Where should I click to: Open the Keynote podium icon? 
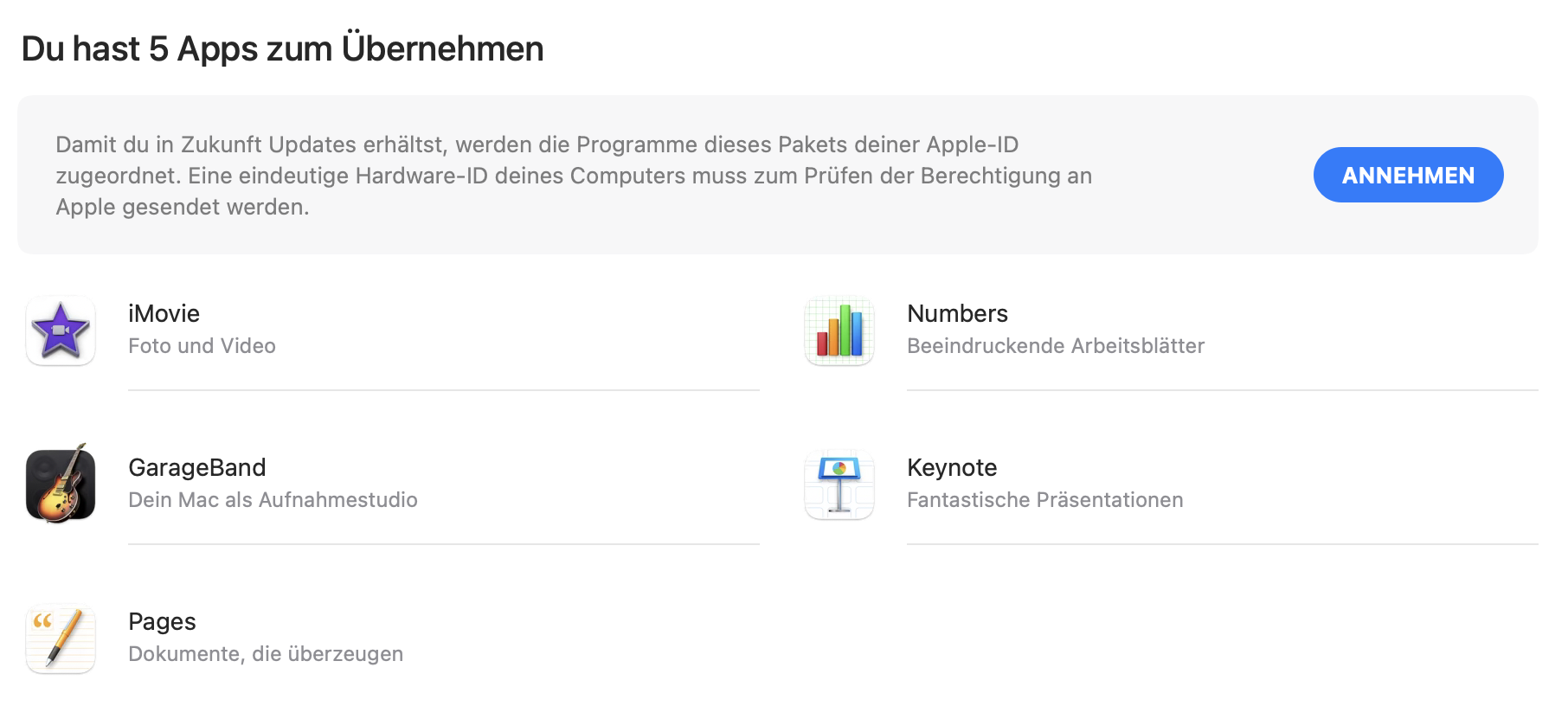(839, 485)
